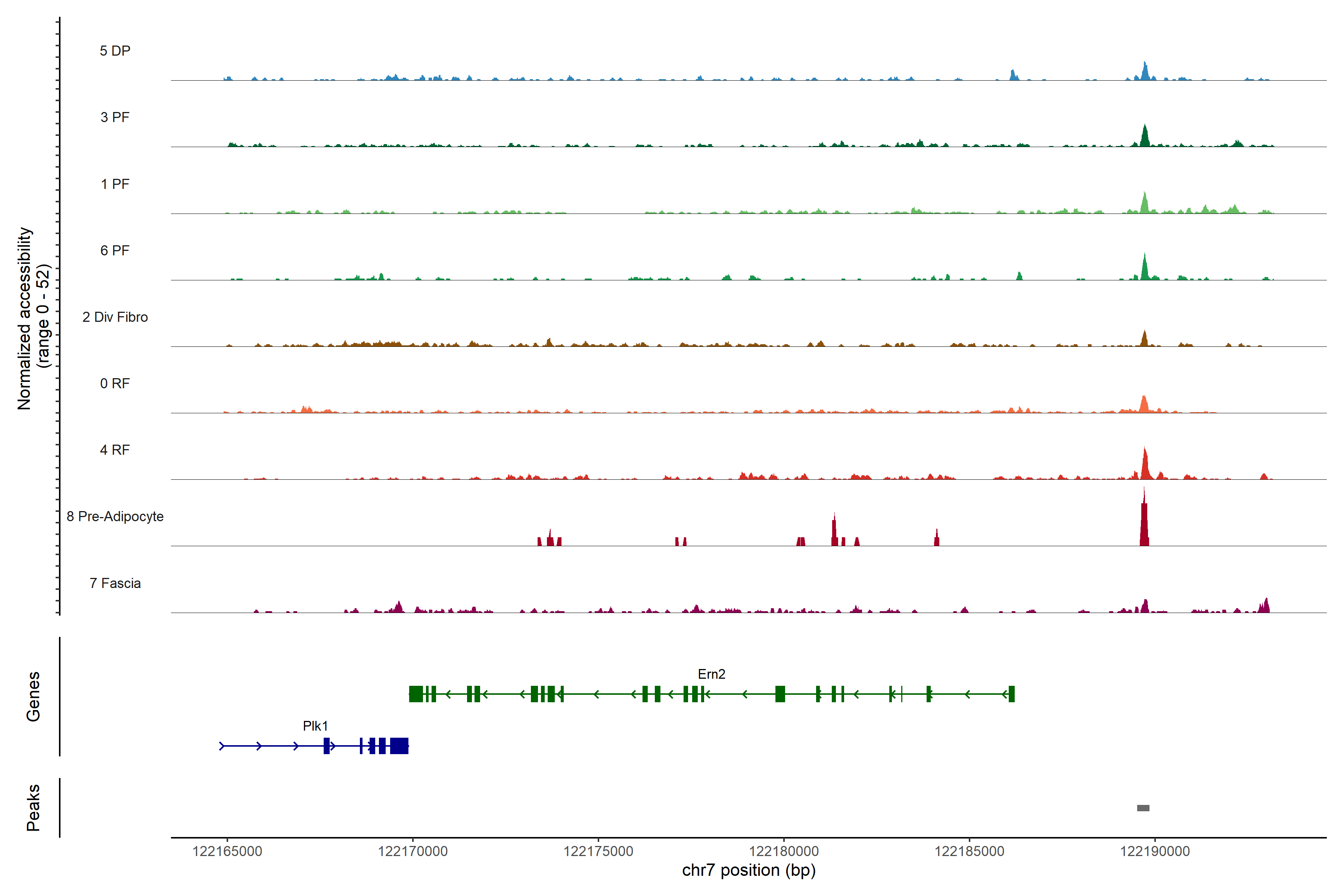
Task: Click the 5 DP track label
Action: pos(115,51)
